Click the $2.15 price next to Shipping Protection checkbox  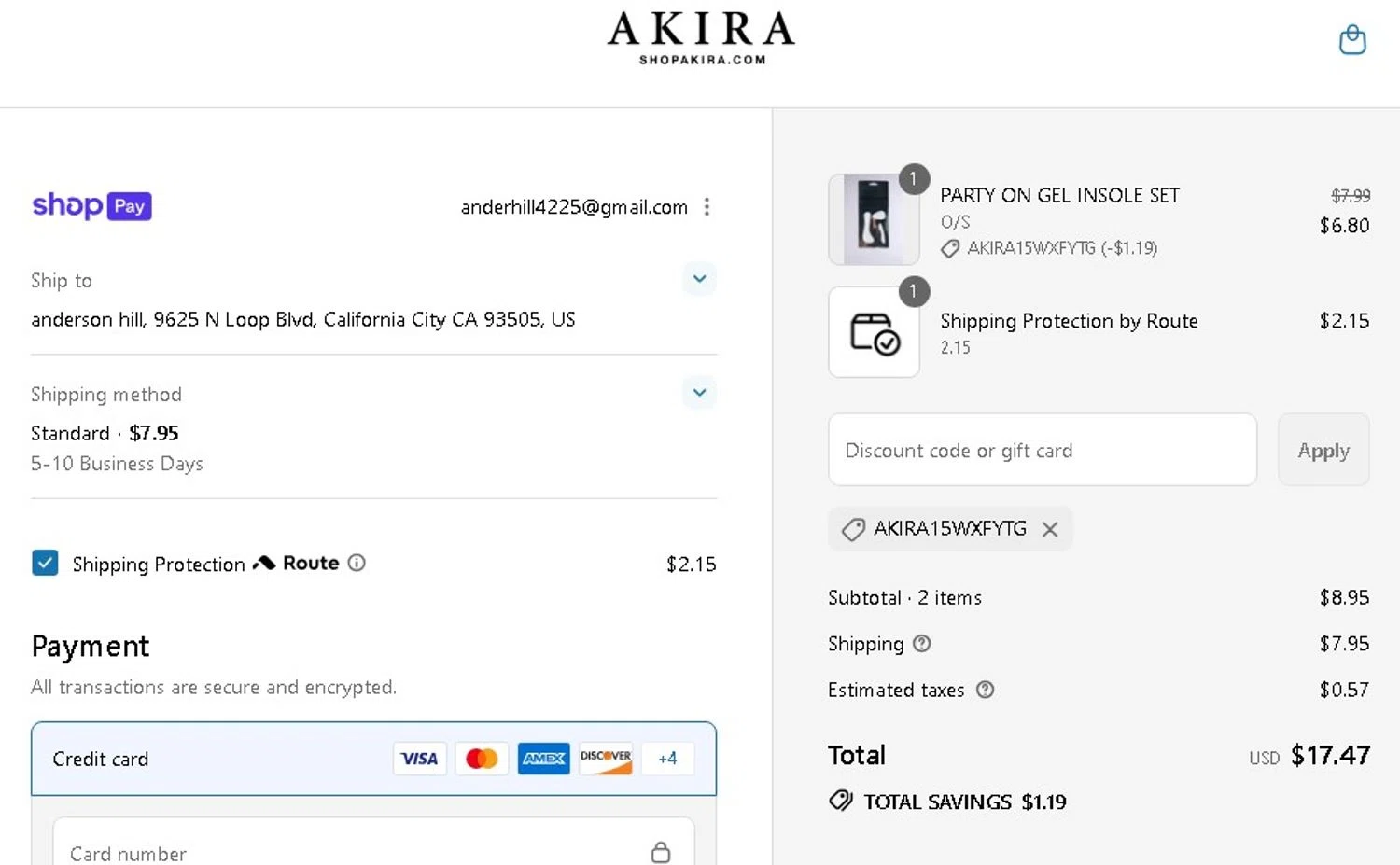[691, 564]
